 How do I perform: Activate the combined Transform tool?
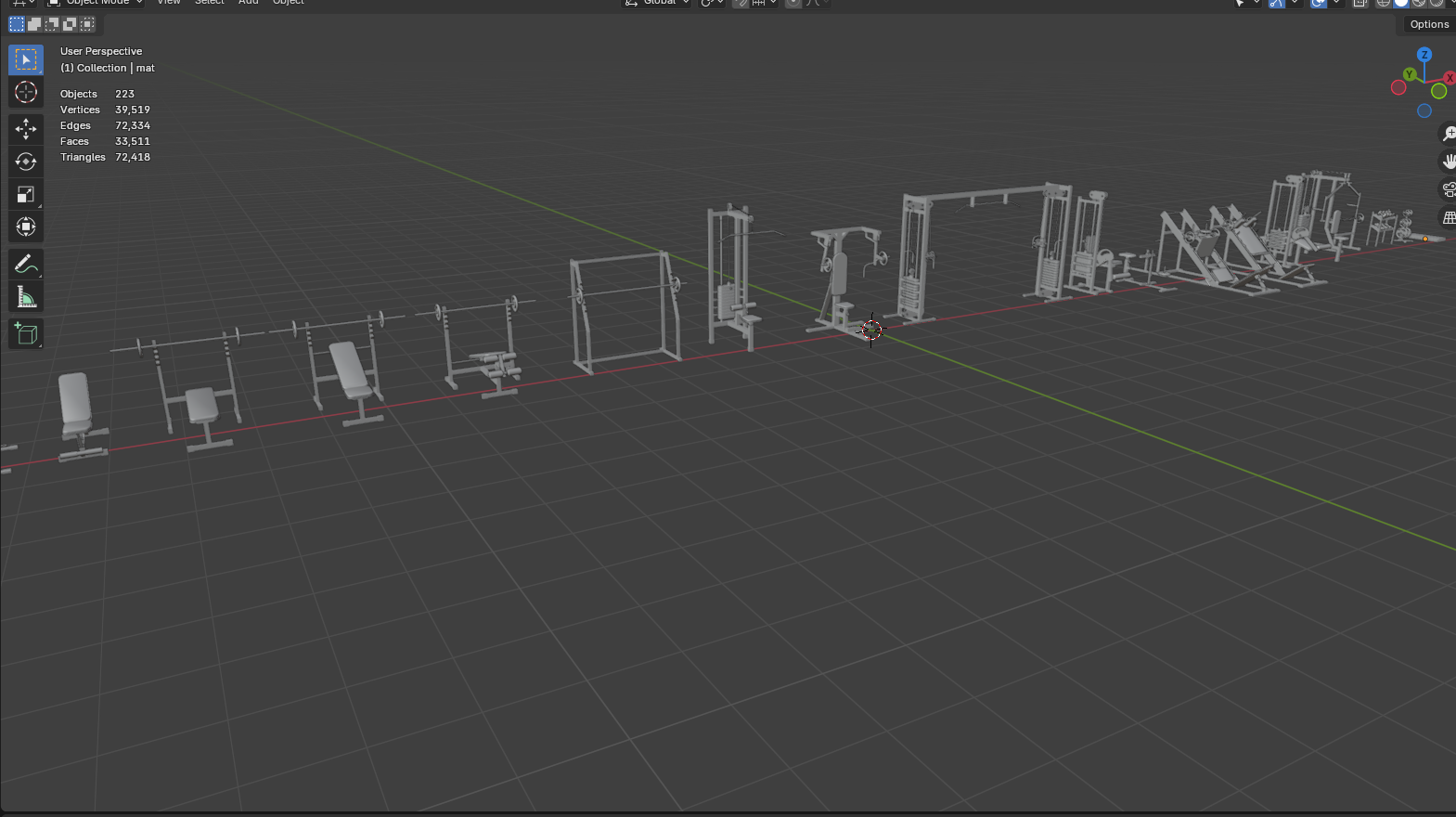tap(26, 227)
